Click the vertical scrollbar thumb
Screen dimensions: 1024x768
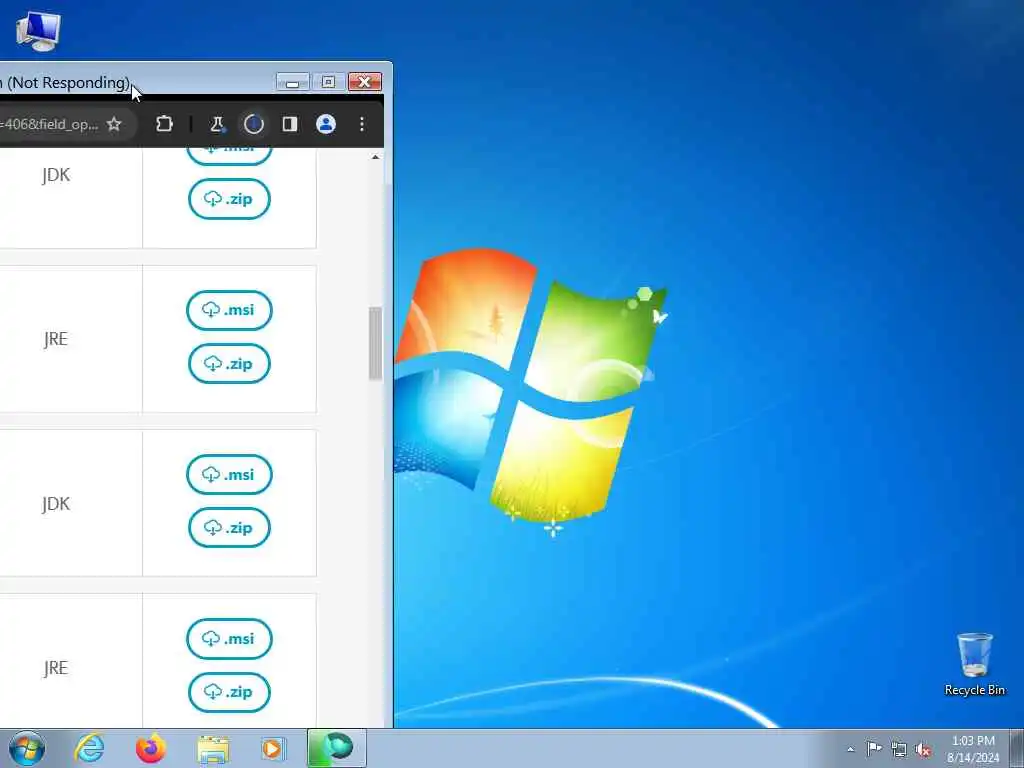(376, 343)
